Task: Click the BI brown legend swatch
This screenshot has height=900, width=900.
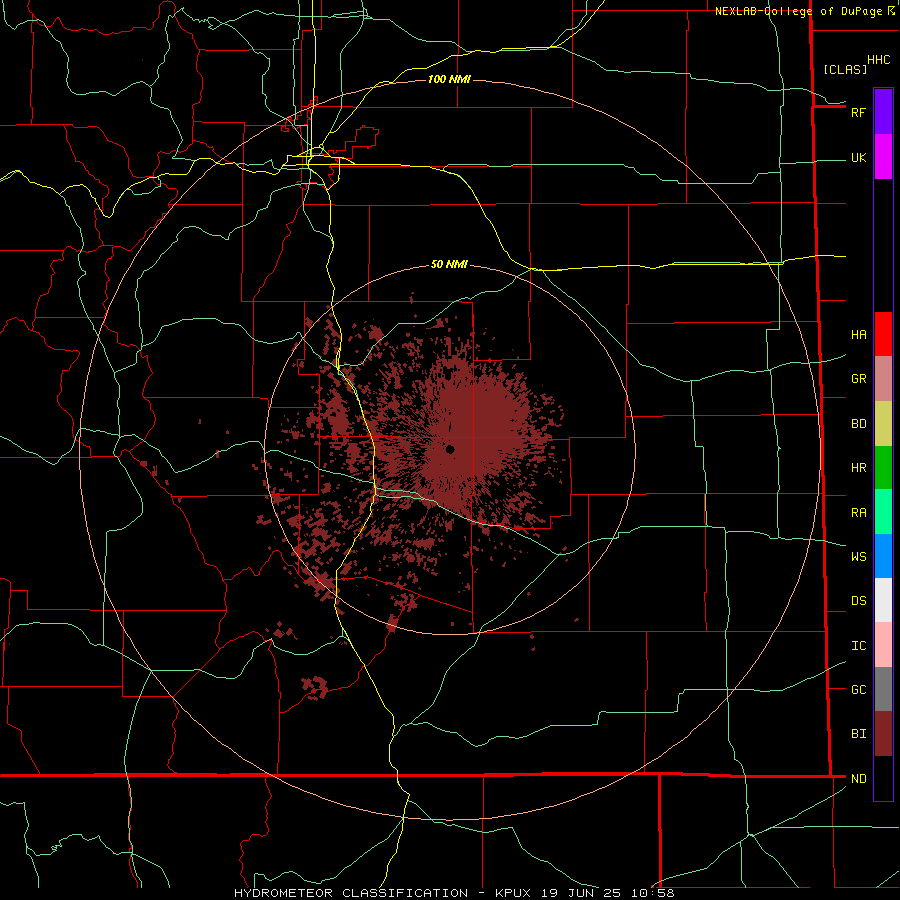Action: pyautogui.click(x=883, y=734)
